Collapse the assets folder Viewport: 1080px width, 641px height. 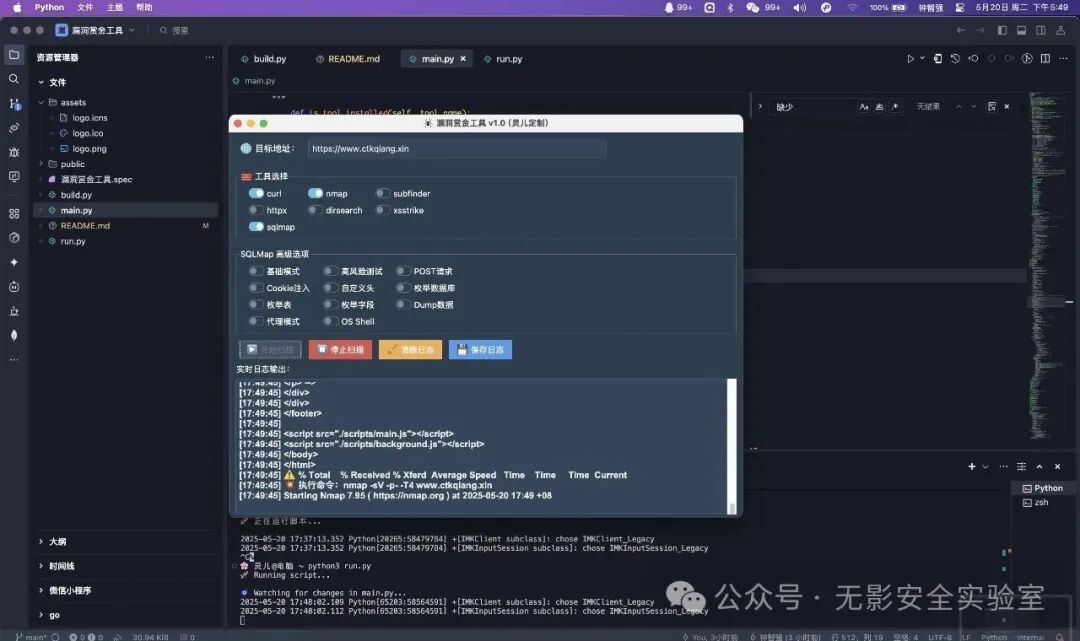41,102
